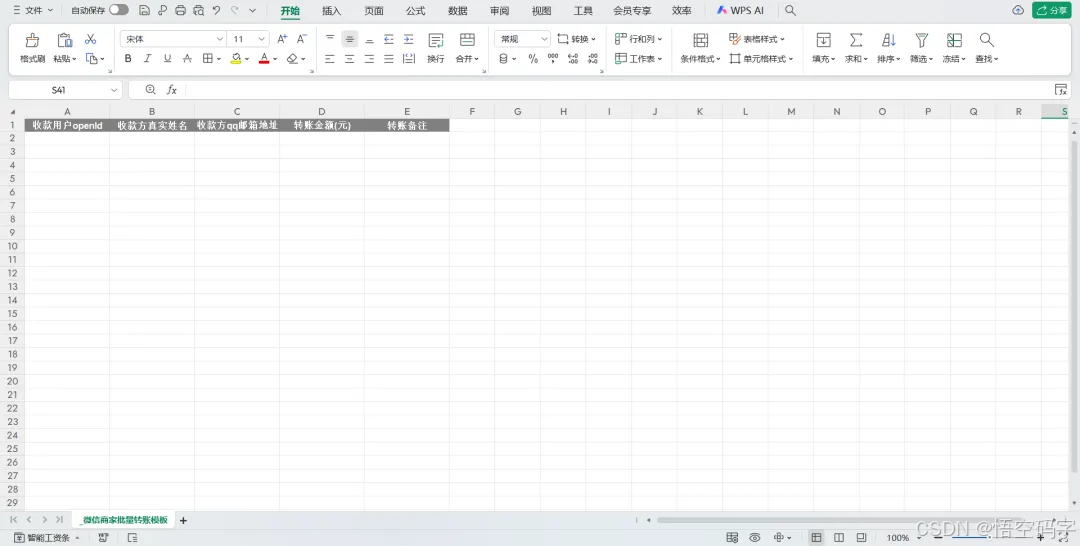Open the Rows and Columns (行和列) dropdown
1080x546 pixels.
click(638, 39)
